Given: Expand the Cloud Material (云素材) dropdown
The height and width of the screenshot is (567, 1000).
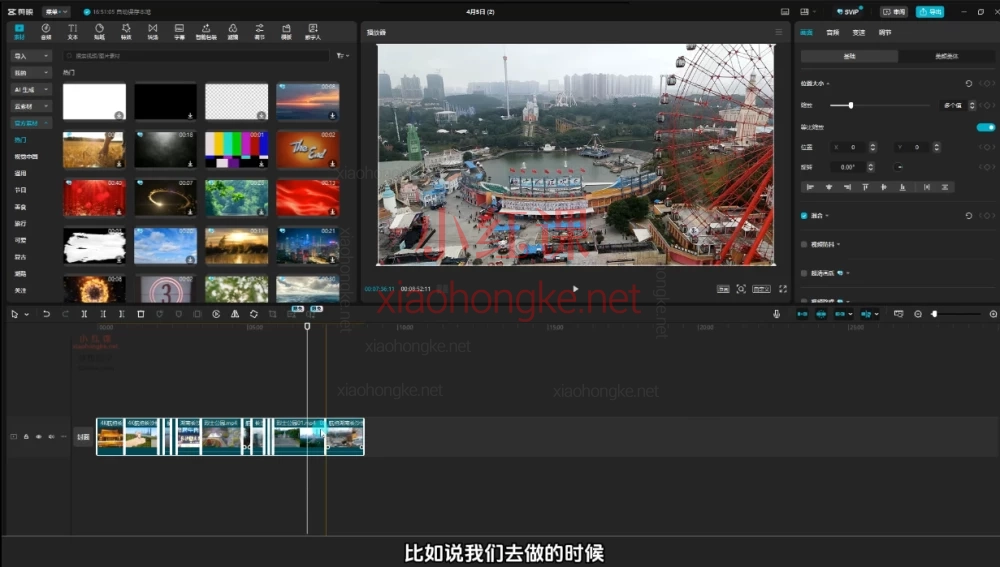Looking at the screenshot, I should [x=31, y=106].
